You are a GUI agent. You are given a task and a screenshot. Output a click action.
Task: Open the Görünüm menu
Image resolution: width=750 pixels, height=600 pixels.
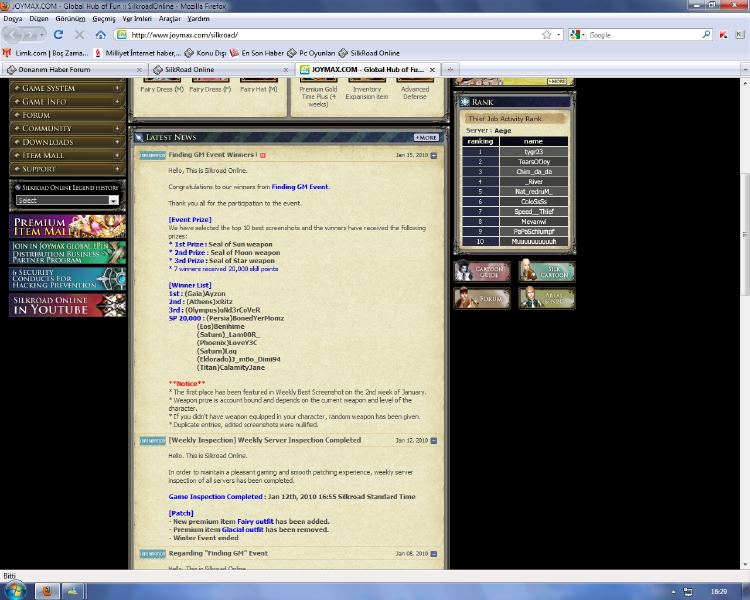tap(70, 19)
